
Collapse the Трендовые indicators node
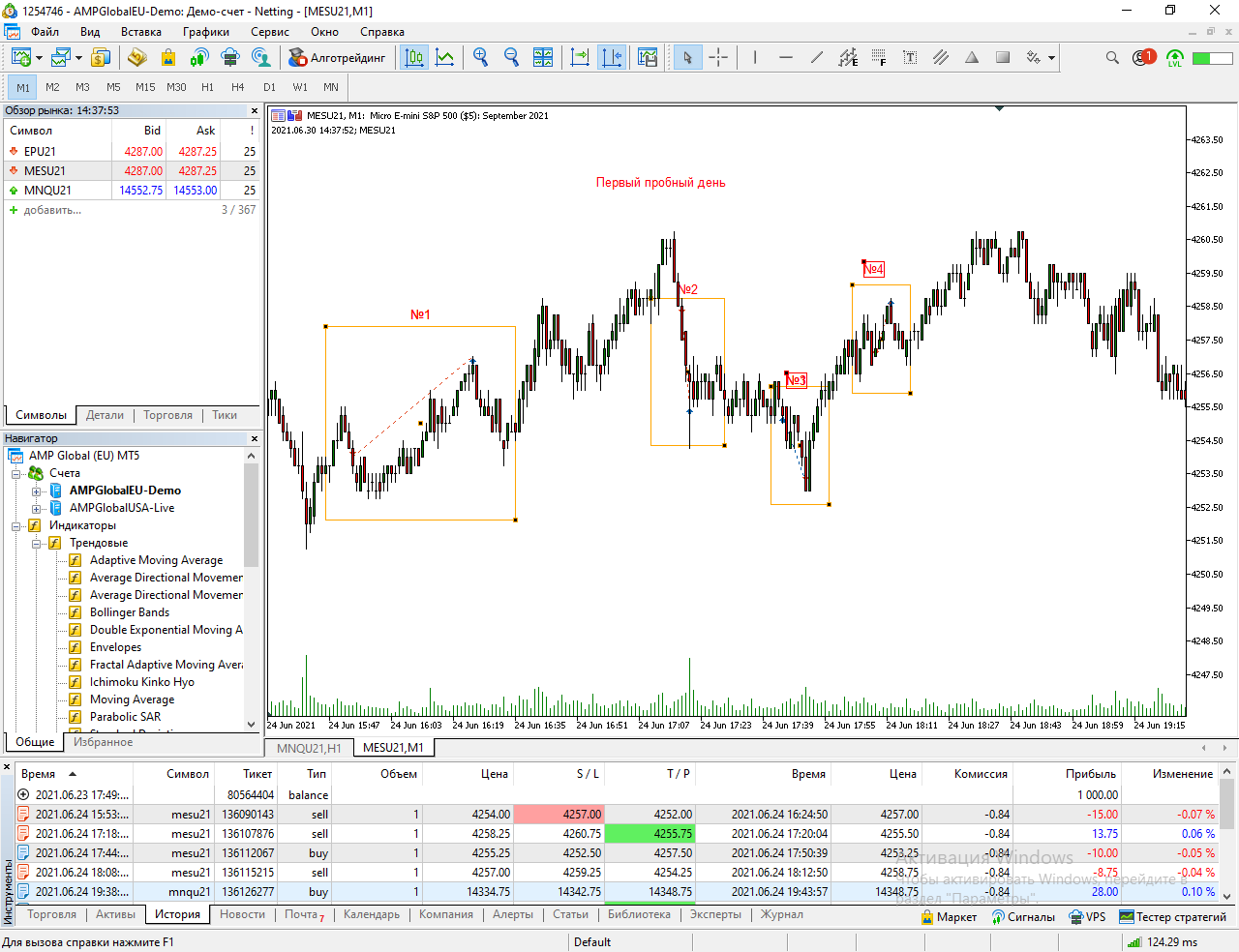tap(36, 544)
